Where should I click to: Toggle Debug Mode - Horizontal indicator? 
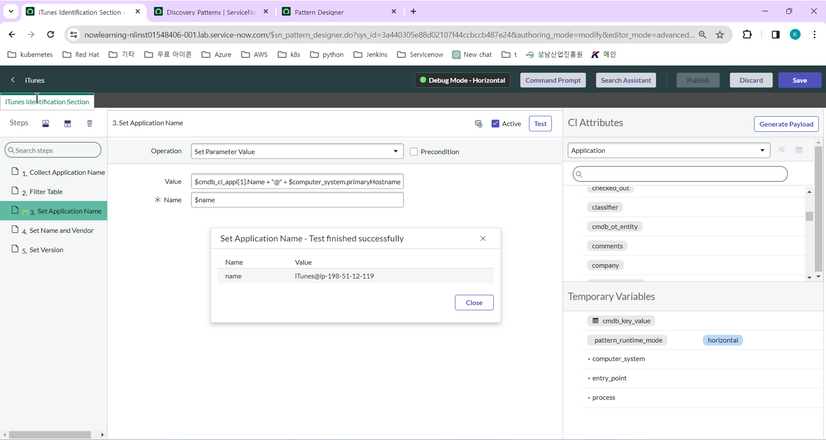[x=462, y=80]
